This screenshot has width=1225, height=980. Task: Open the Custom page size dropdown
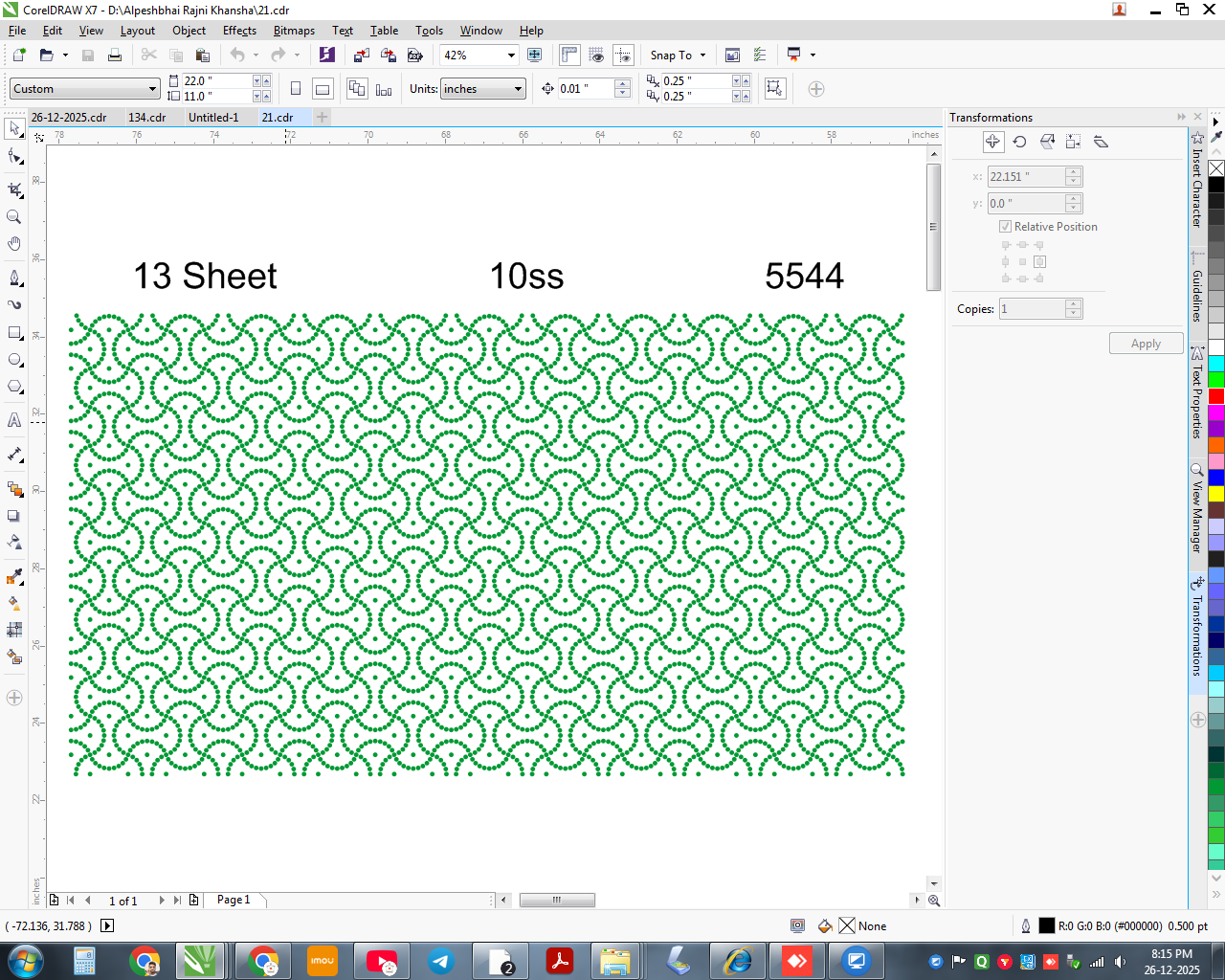click(152, 89)
